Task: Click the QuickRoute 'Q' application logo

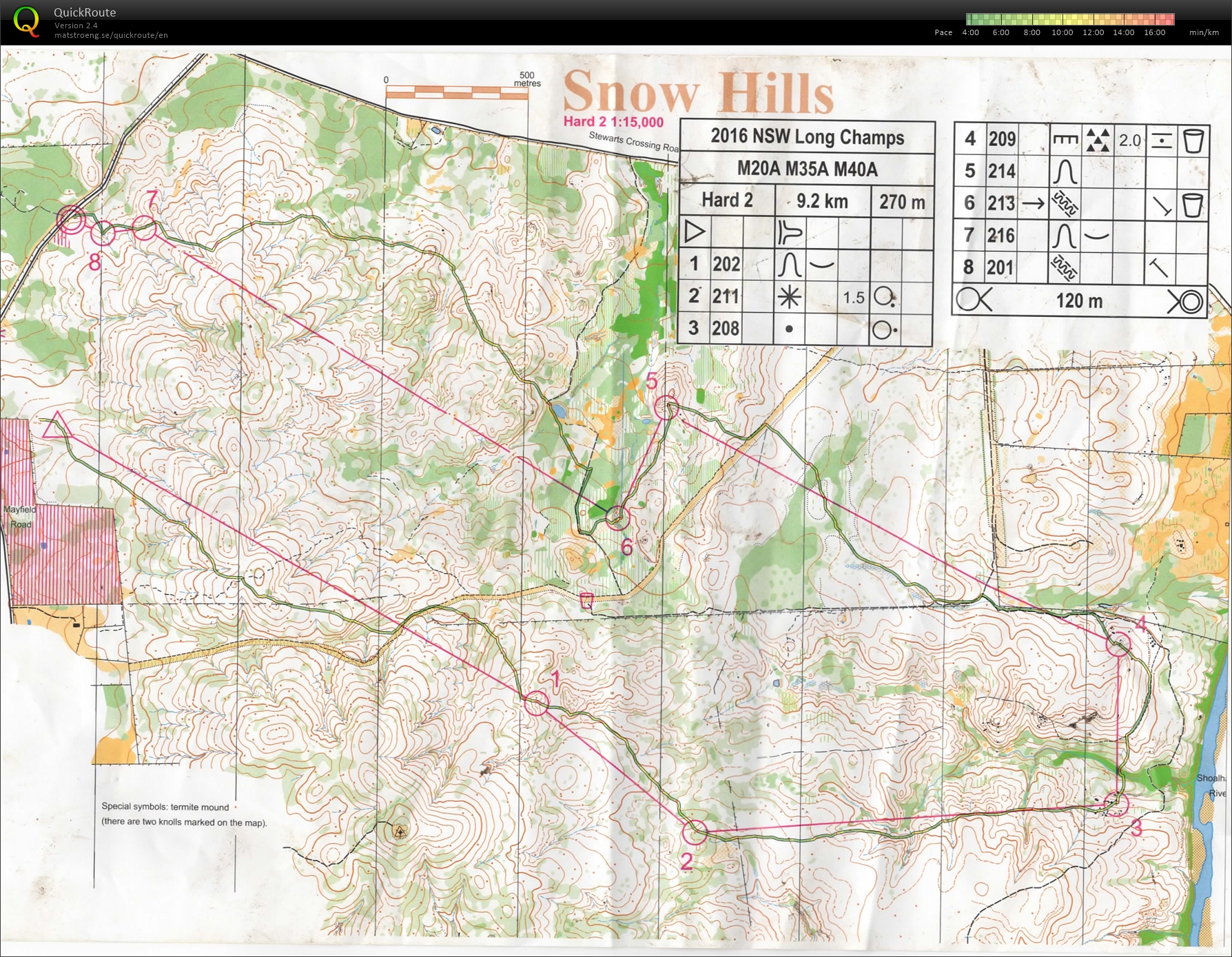Action: 26,21
